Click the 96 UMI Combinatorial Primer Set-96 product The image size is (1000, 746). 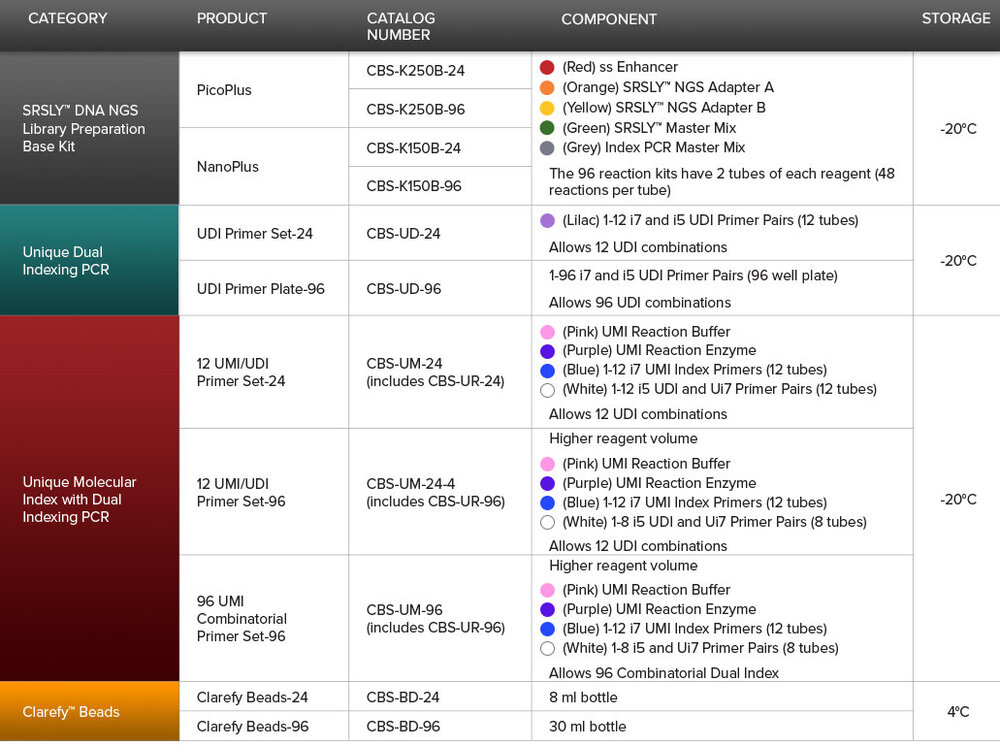[x=242, y=618]
